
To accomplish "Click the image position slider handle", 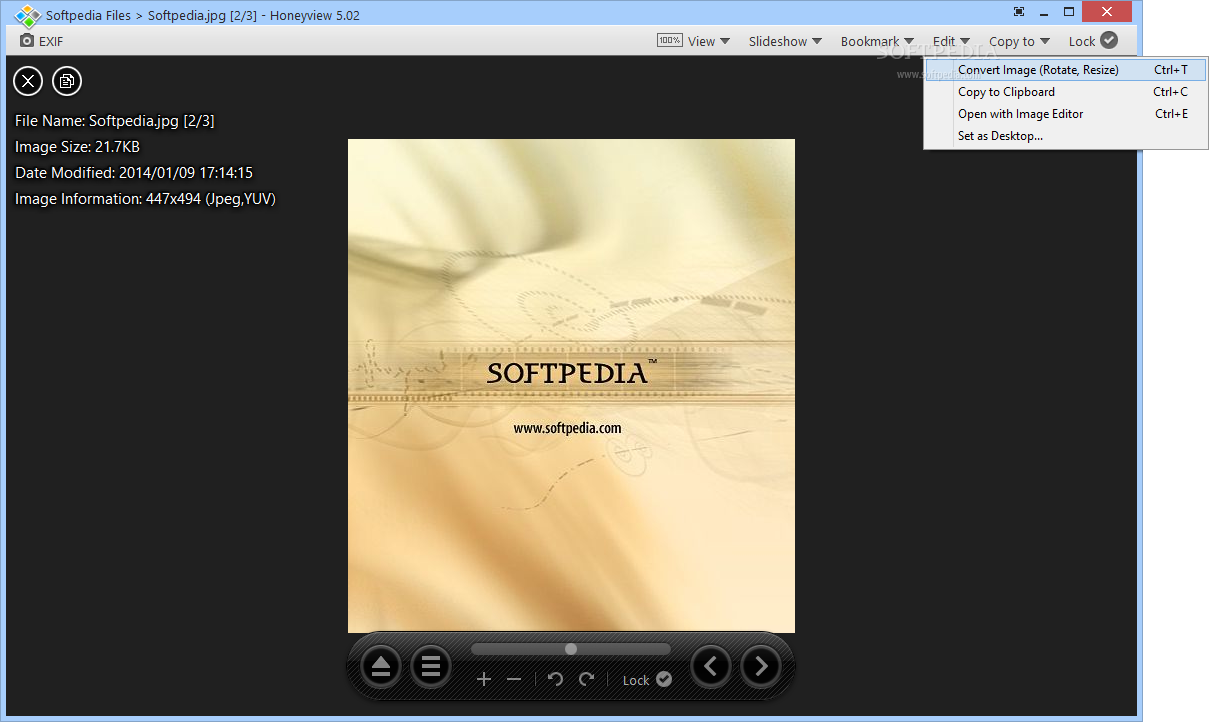I will pyautogui.click(x=571, y=649).
